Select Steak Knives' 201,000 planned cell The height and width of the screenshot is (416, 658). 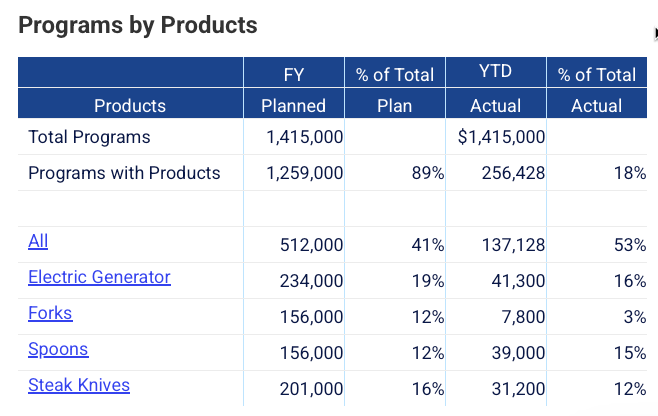point(314,389)
